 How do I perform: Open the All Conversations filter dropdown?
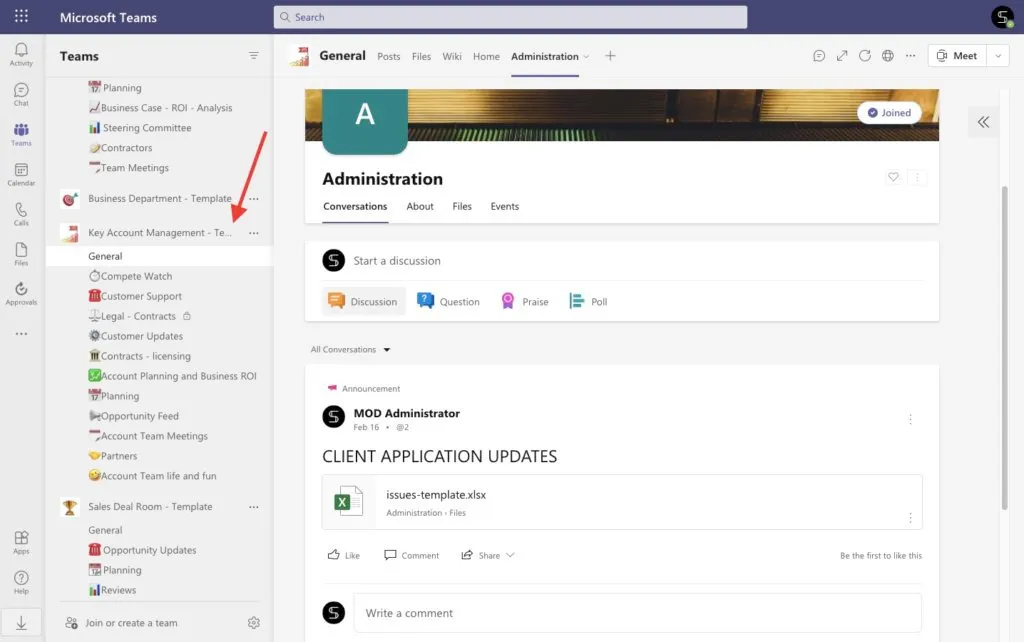(x=350, y=349)
